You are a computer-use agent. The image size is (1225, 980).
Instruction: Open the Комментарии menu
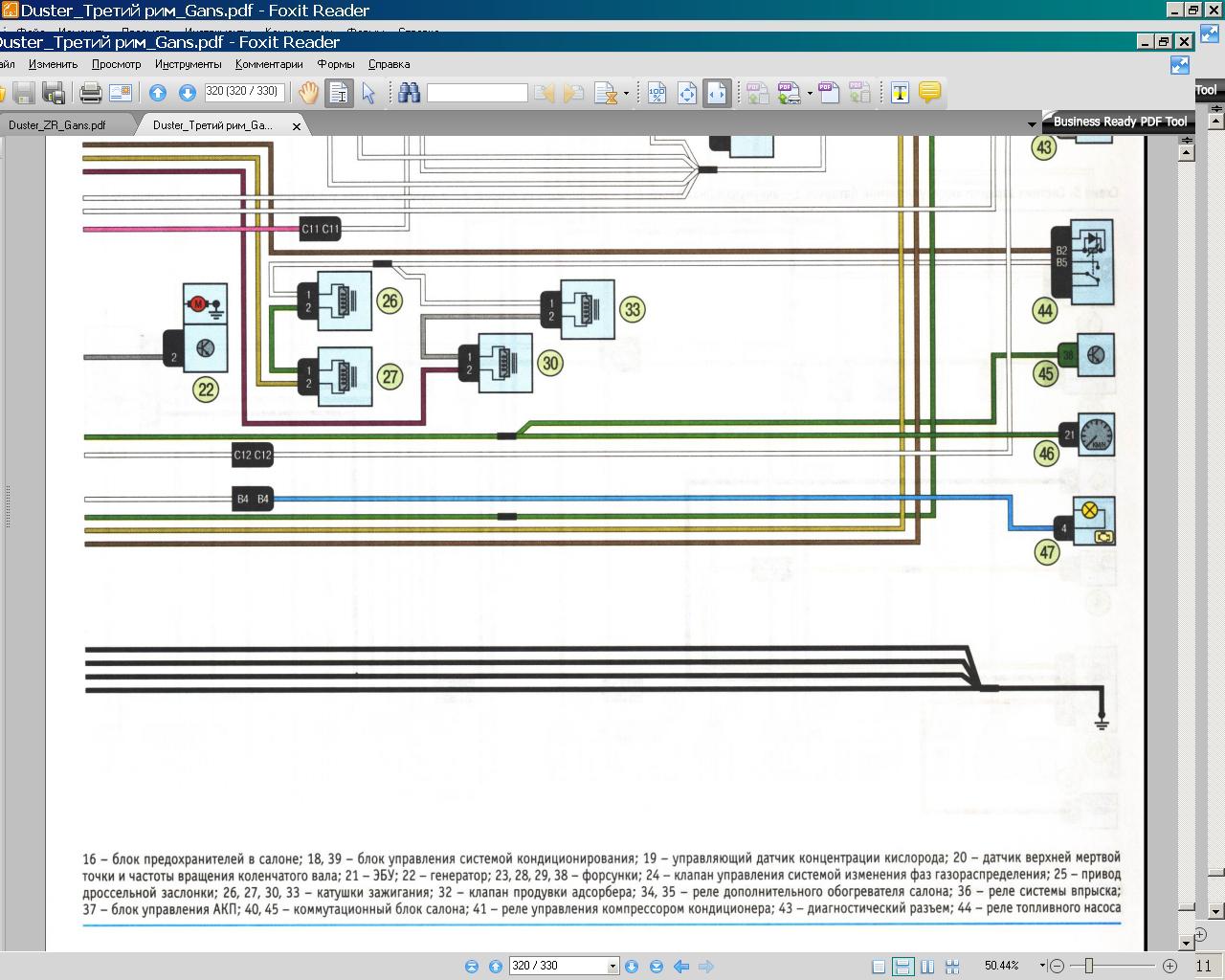click(x=269, y=64)
